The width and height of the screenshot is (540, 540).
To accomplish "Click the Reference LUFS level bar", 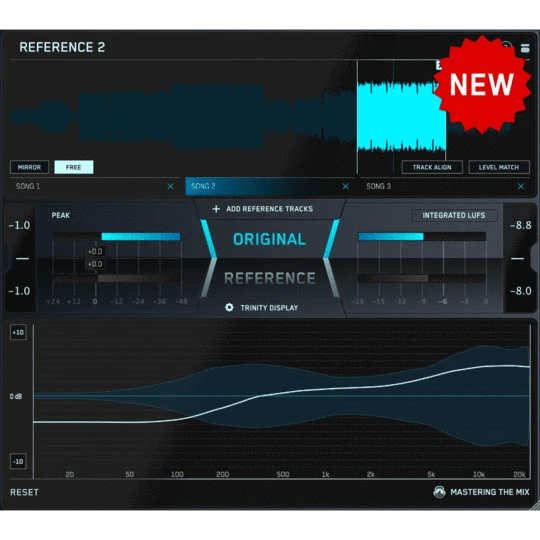I will pos(393,278).
